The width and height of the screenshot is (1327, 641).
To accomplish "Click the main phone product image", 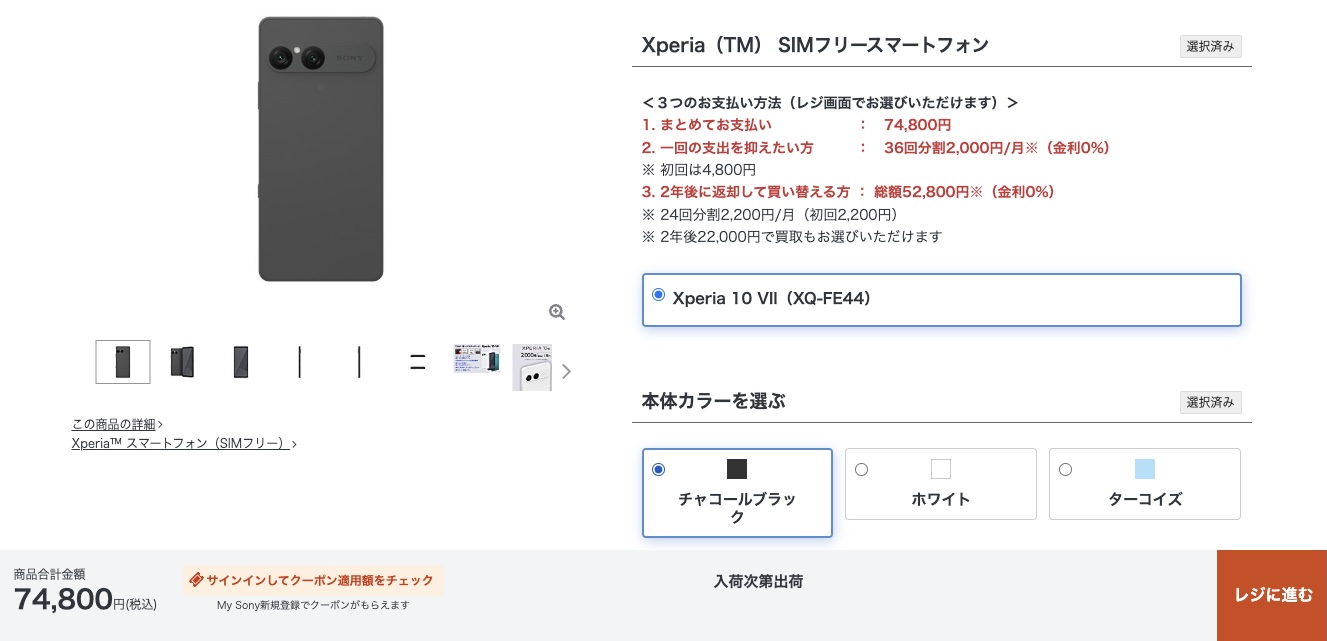I will tap(321, 150).
